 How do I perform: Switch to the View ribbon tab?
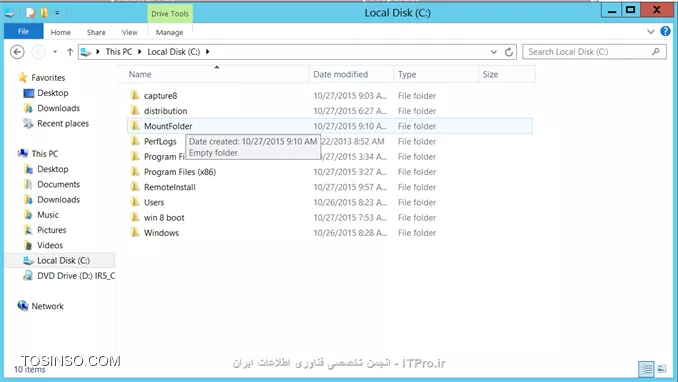(129, 32)
